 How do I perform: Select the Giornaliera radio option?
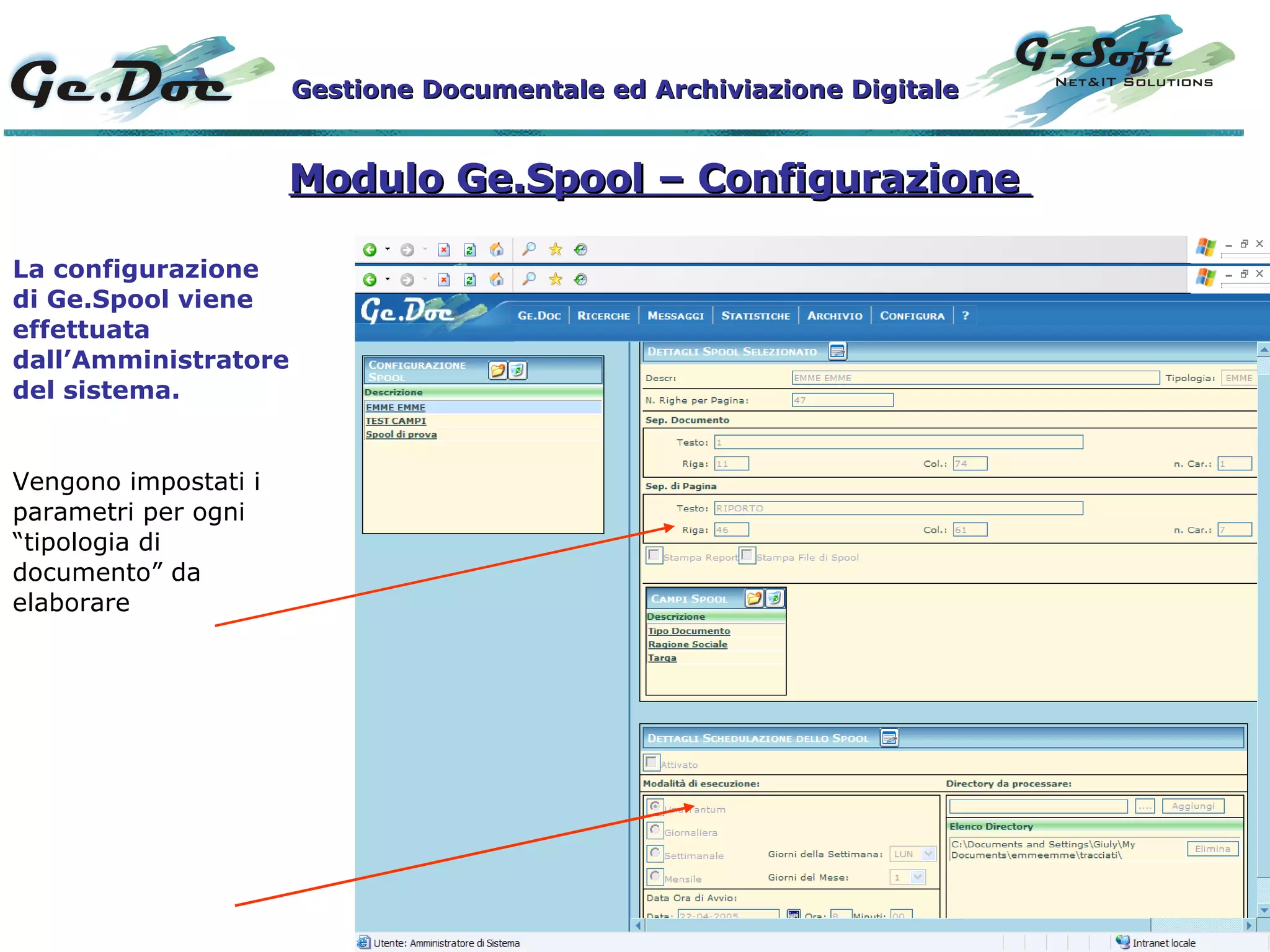tap(655, 830)
